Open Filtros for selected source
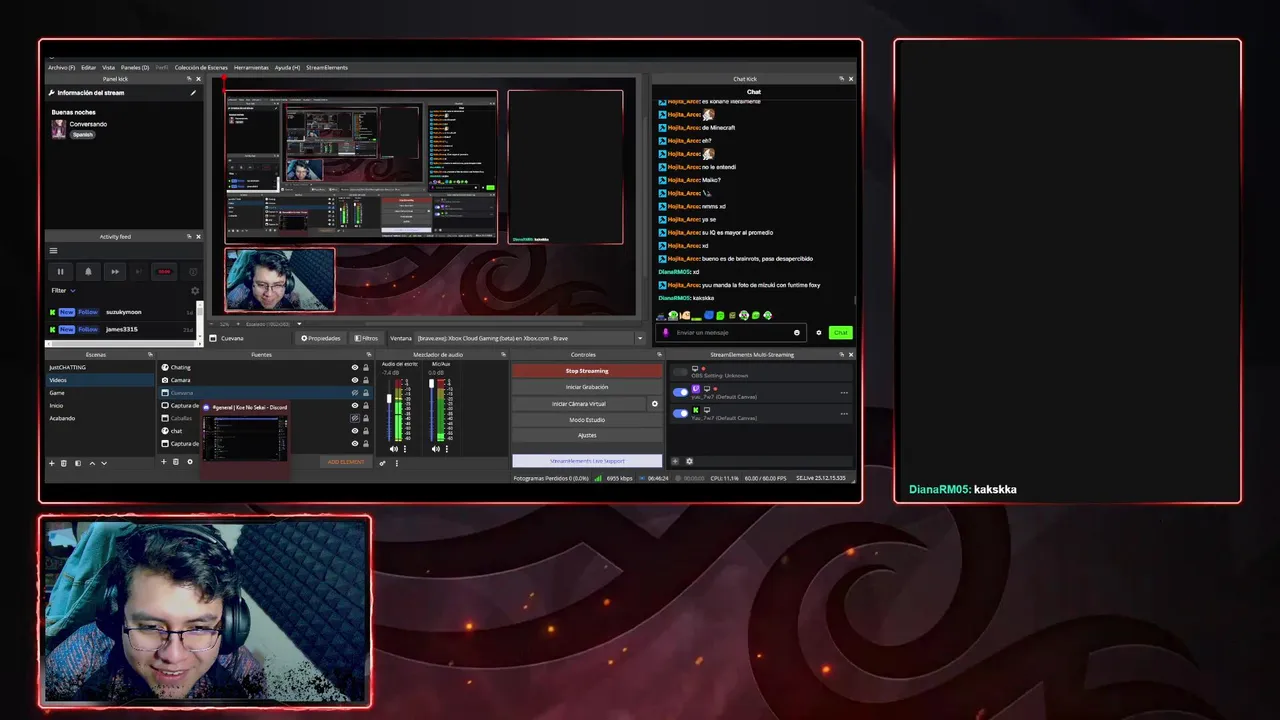1280x720 pixels. coord(366,338)
